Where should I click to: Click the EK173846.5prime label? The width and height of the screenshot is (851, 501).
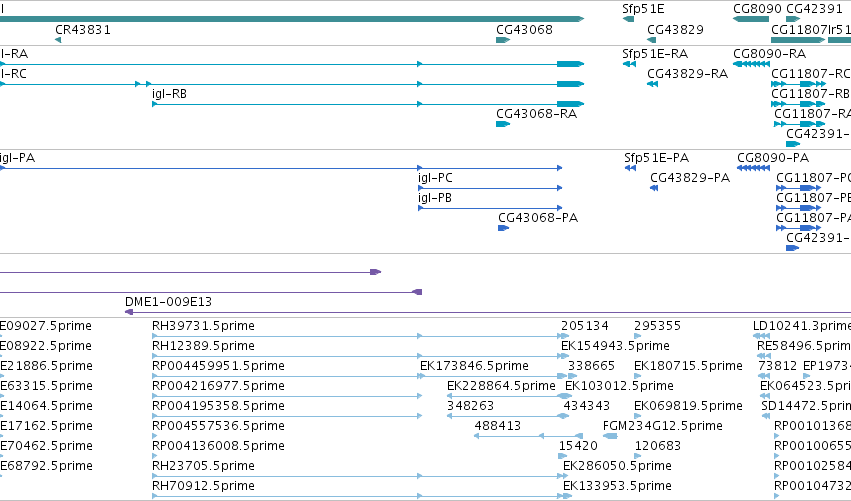474,366
